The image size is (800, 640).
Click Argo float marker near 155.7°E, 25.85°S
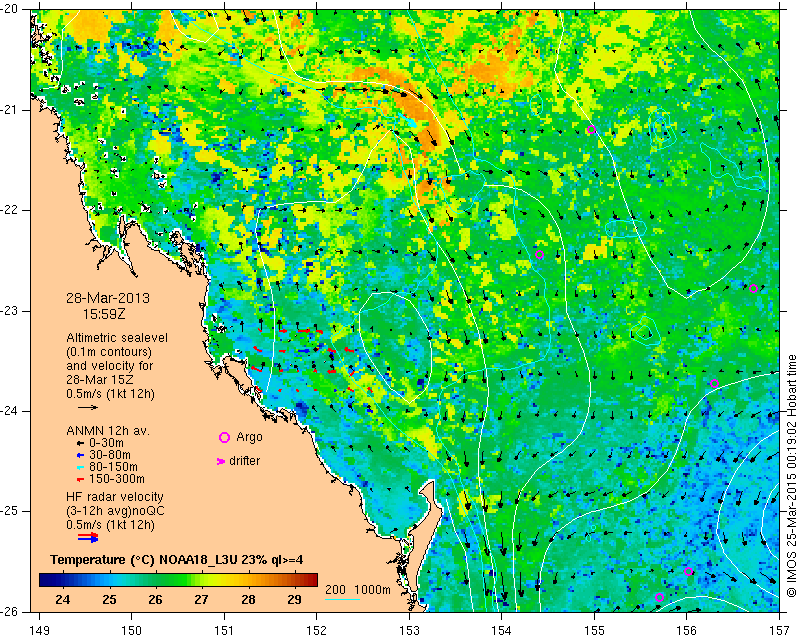click(659, 598)
